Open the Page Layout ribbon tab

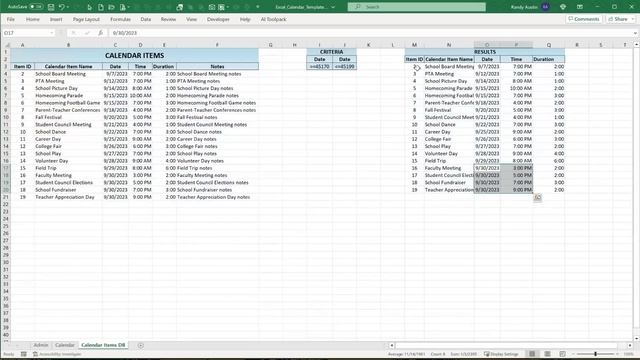(x=86, y=19)
